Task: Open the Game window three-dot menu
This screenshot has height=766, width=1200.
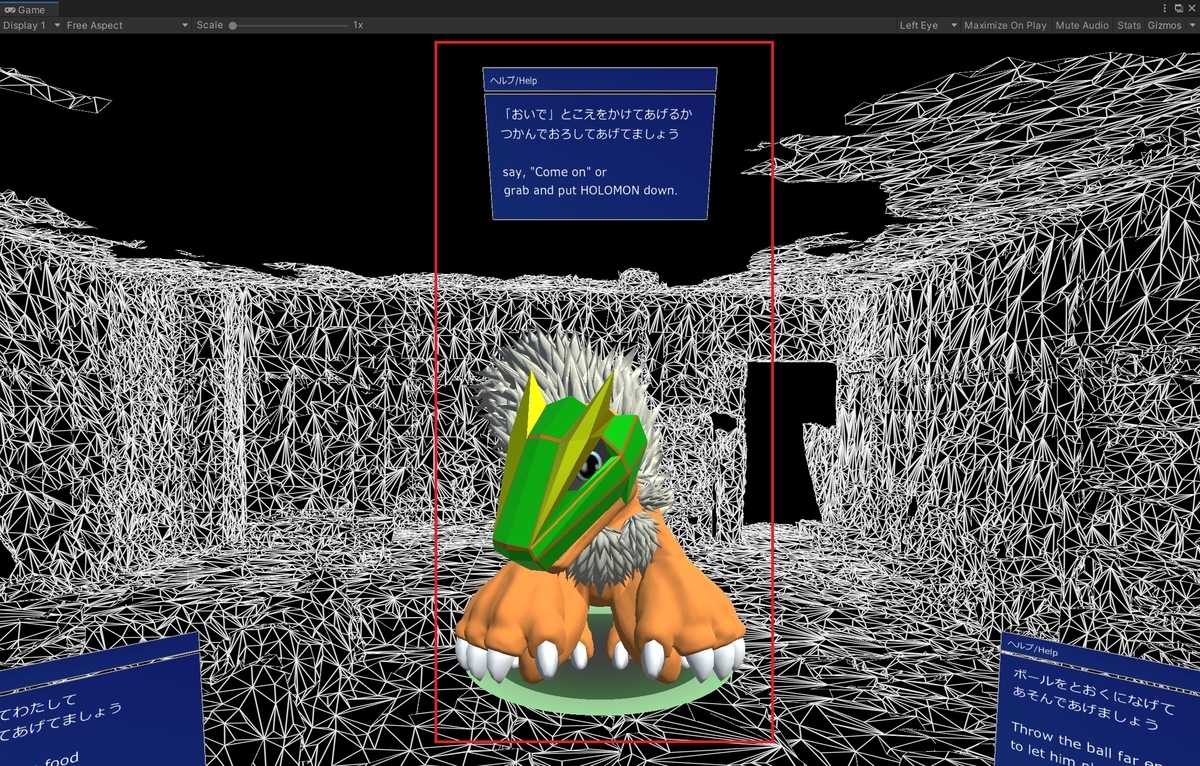Action: (1164, 8)
